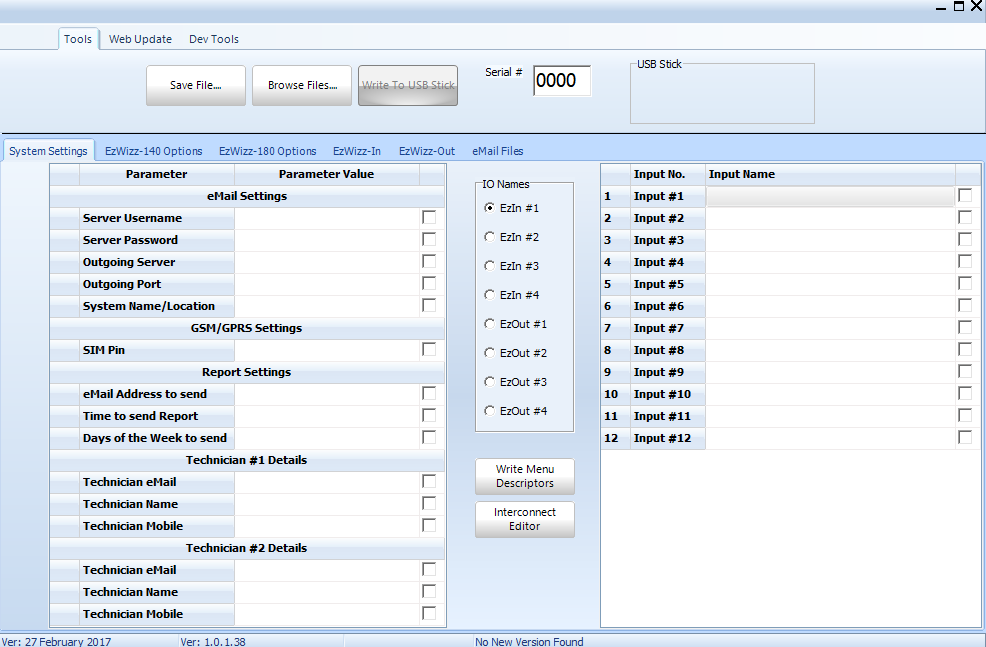Click the Parameter Value column header

[326, 174]
